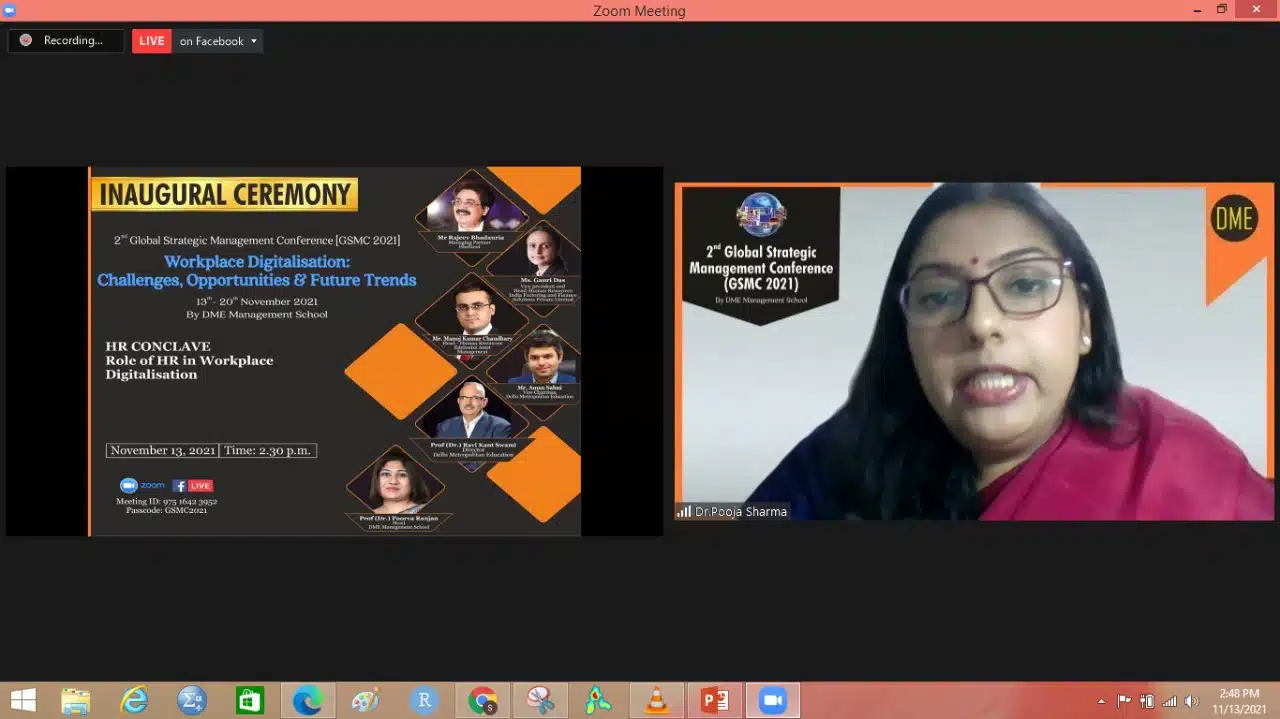Click the red LIVE badge
Image resolution: width=1280 pixels, height=719 pixels.
point(152,41)
